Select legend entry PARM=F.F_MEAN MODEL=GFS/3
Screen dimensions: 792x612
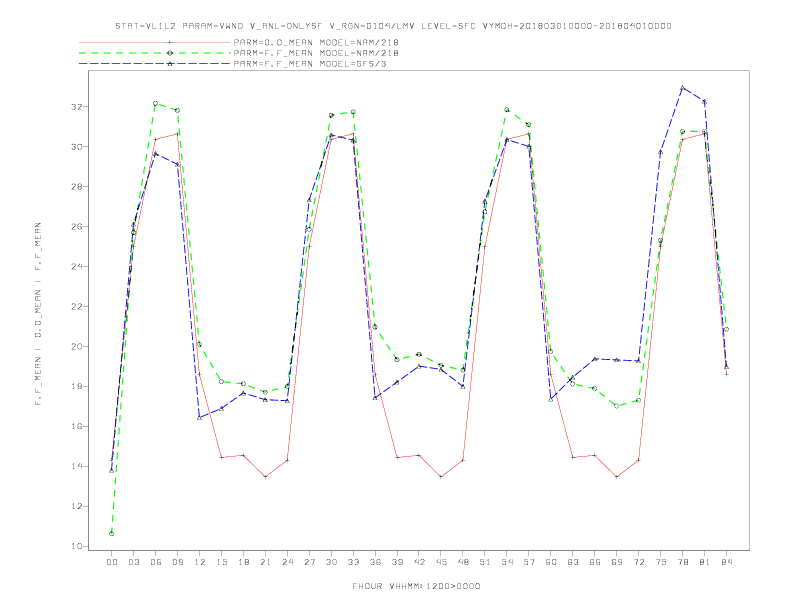pos(310,64)
